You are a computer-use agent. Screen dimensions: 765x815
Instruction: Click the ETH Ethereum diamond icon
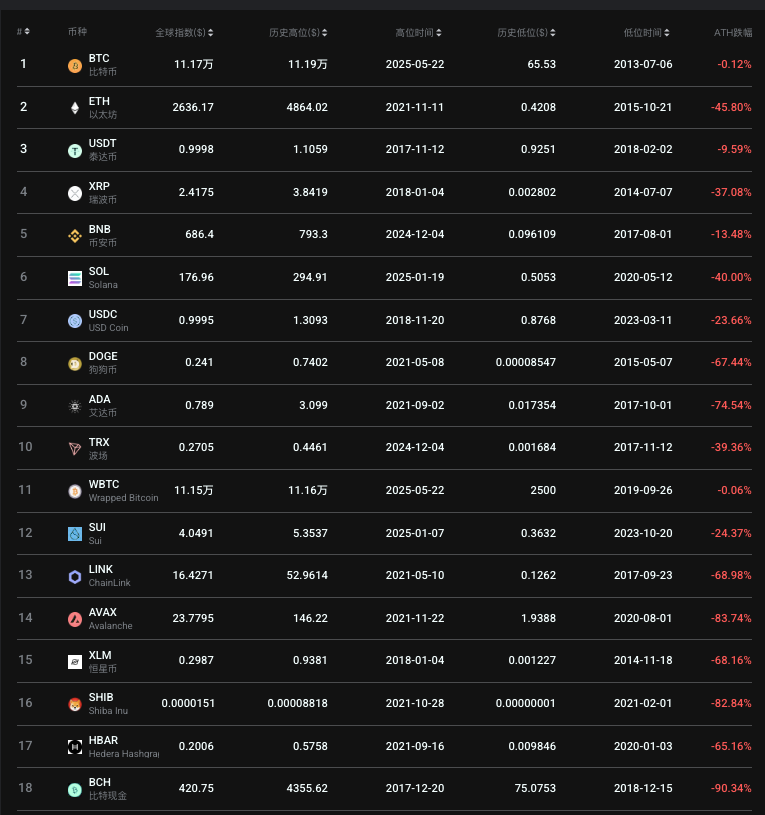point(75,108)
